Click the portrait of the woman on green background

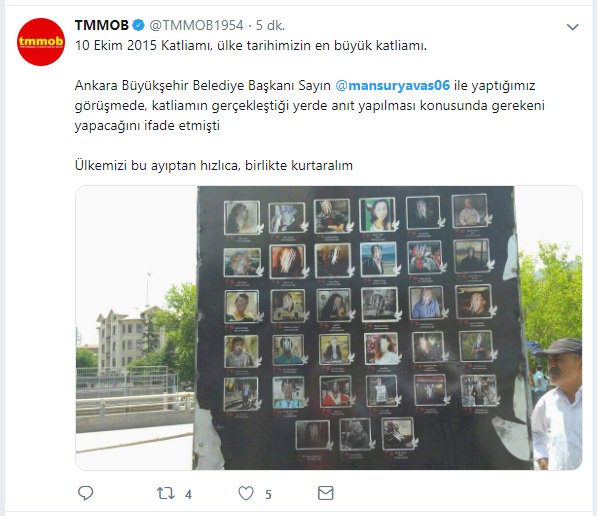tap(378, 215)
